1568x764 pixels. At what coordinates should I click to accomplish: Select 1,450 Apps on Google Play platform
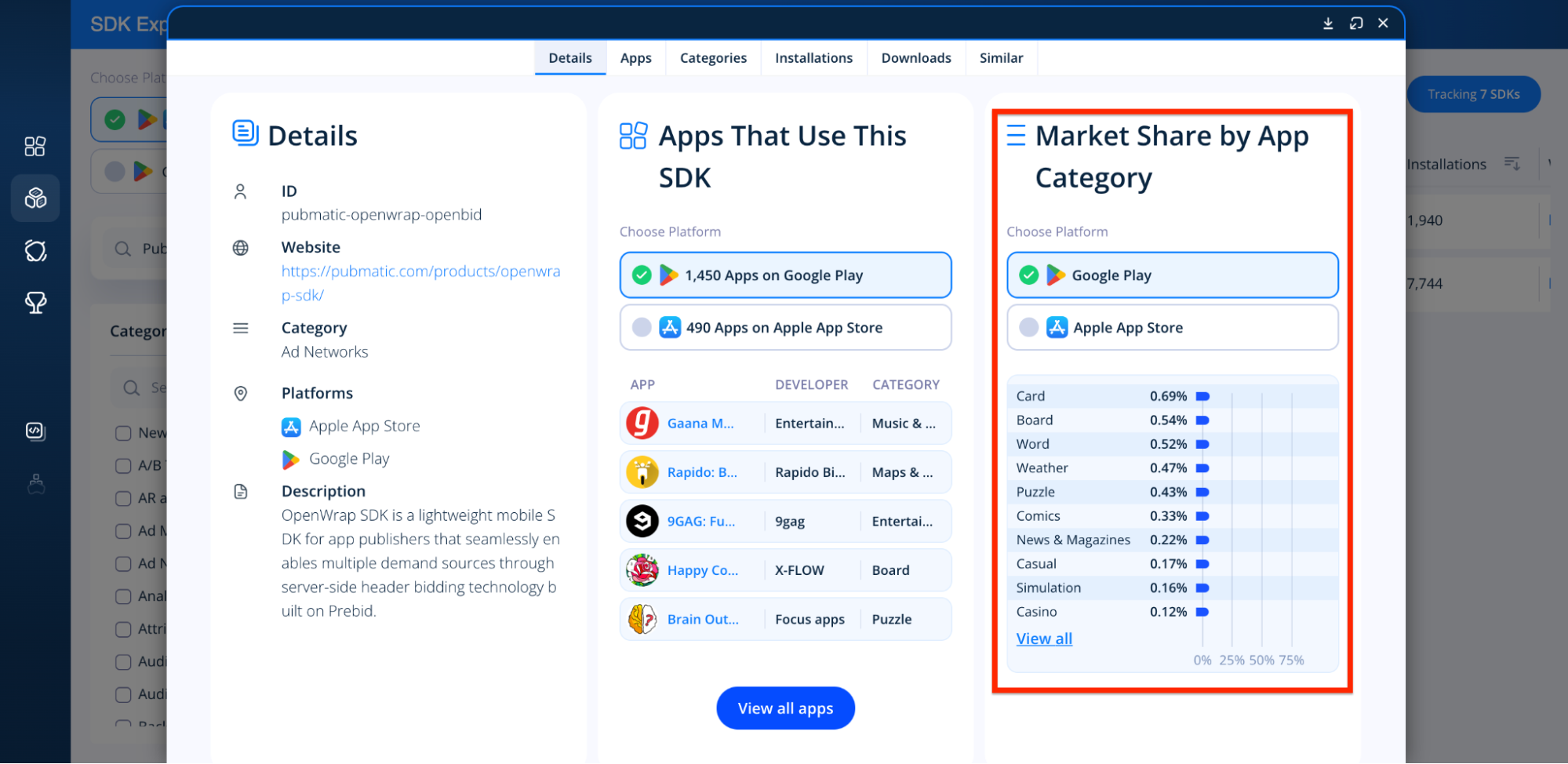(785, 275)
